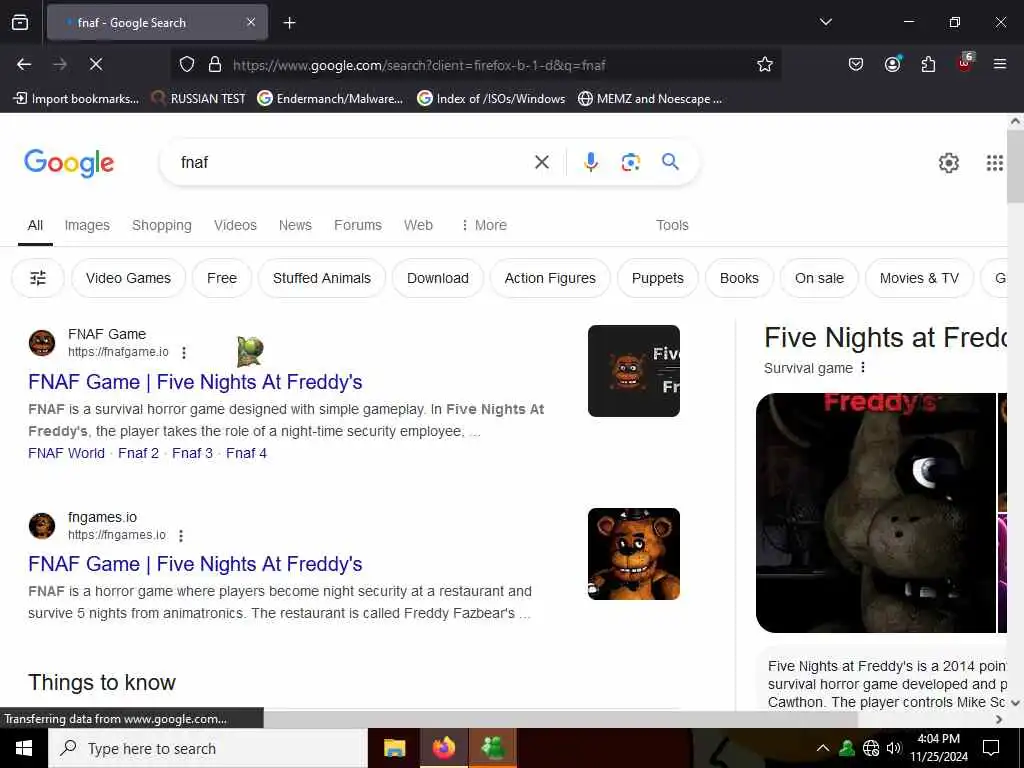1024x768 pixels.
Task: Open the Firefox account icon
Action: tap(892, 63)
